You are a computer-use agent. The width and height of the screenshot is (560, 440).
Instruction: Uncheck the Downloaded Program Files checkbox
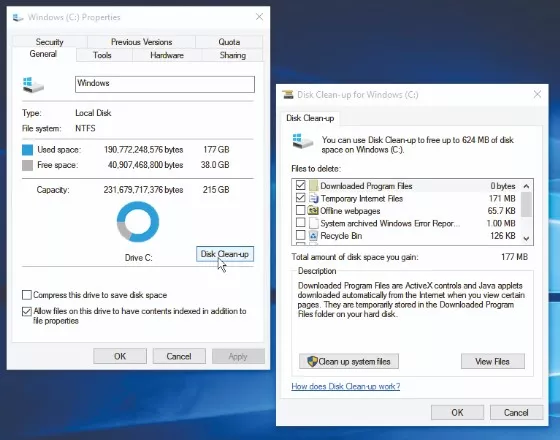(x=300, y=185)
